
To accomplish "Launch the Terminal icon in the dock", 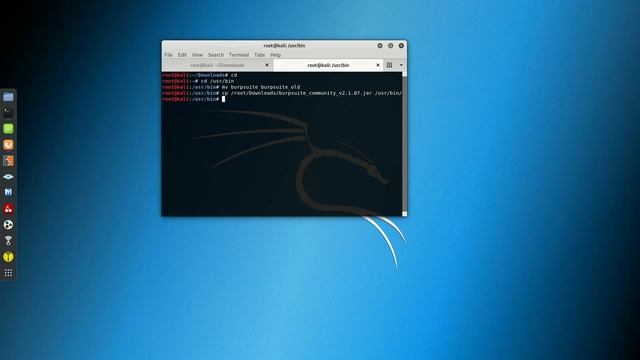I will click(x=8, y=113).
